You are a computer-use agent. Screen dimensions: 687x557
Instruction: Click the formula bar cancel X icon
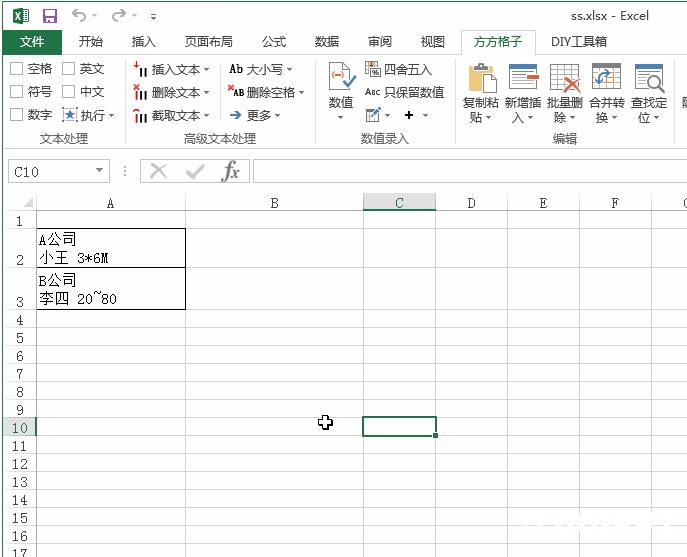click(x=158, y=171)
